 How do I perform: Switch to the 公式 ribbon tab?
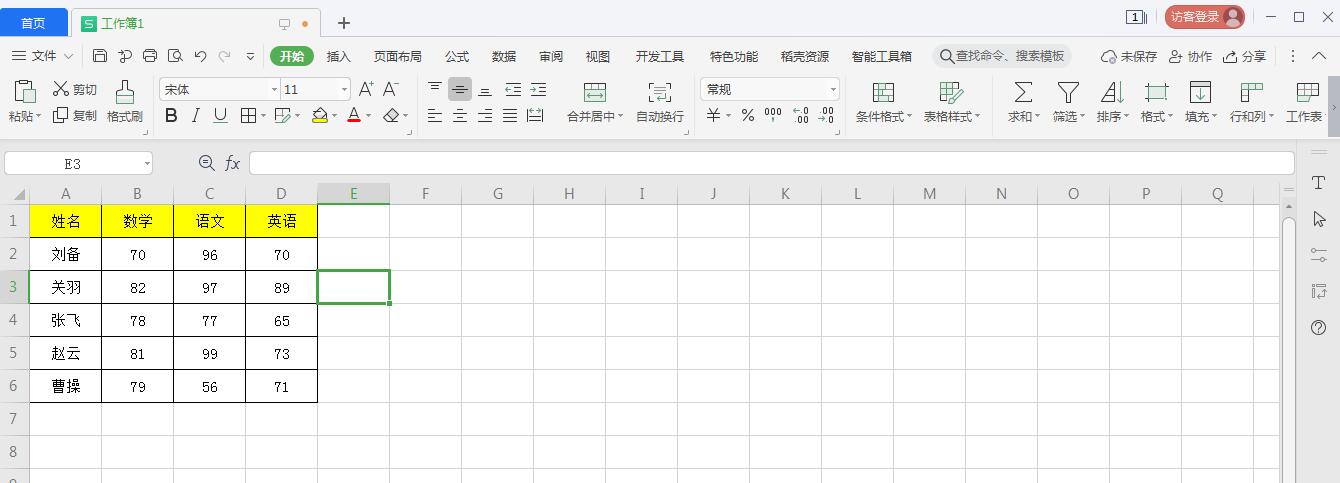click(x=457, y=56)
